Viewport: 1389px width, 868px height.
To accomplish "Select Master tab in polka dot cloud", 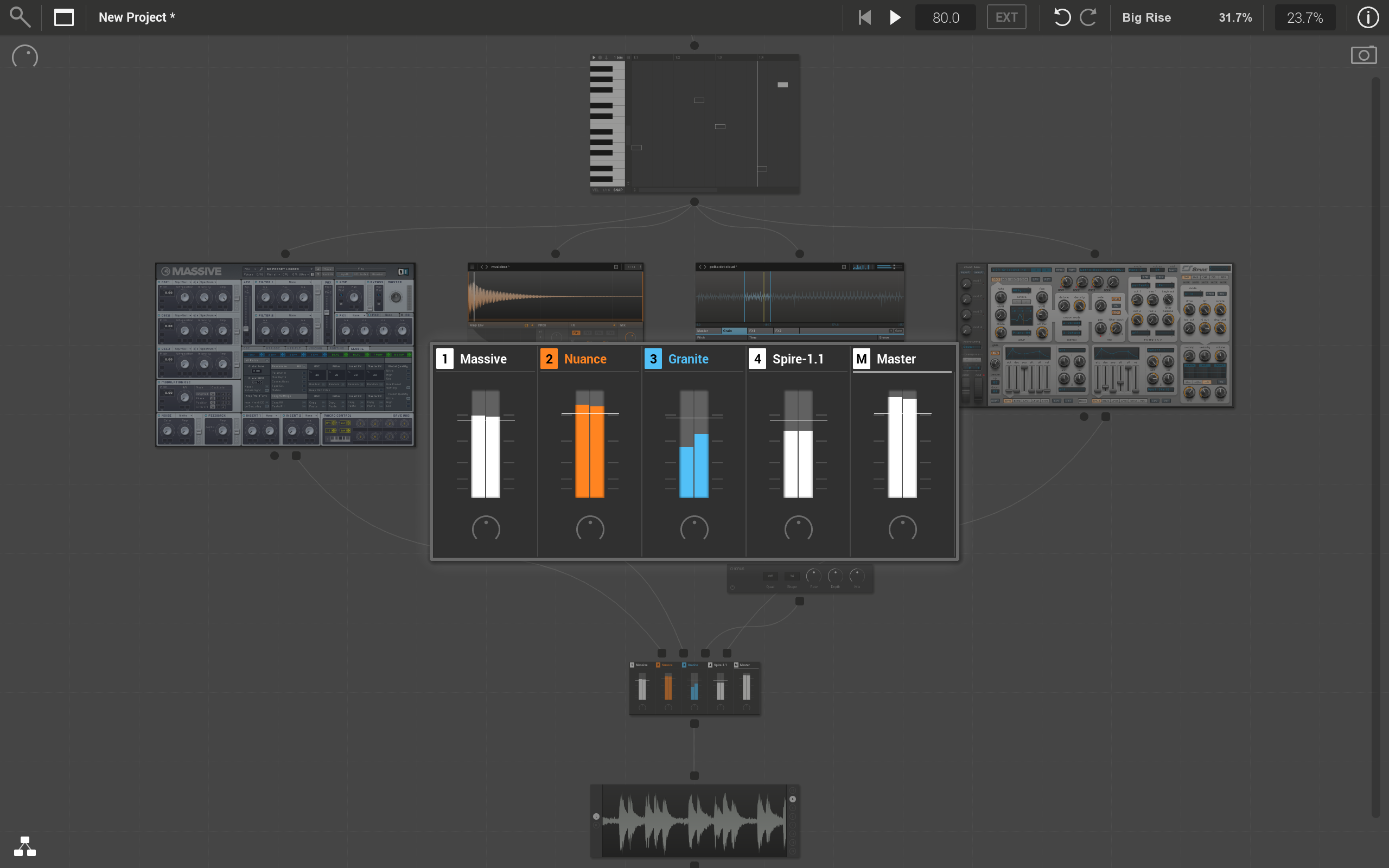I will click(x=708, y=331).
